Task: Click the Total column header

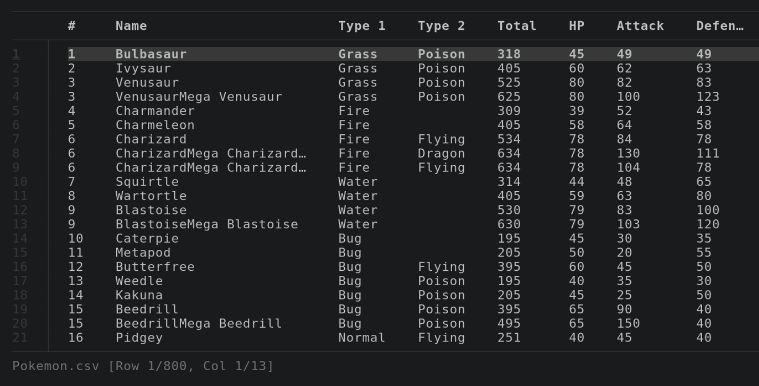Action: [x=516, y=26]
